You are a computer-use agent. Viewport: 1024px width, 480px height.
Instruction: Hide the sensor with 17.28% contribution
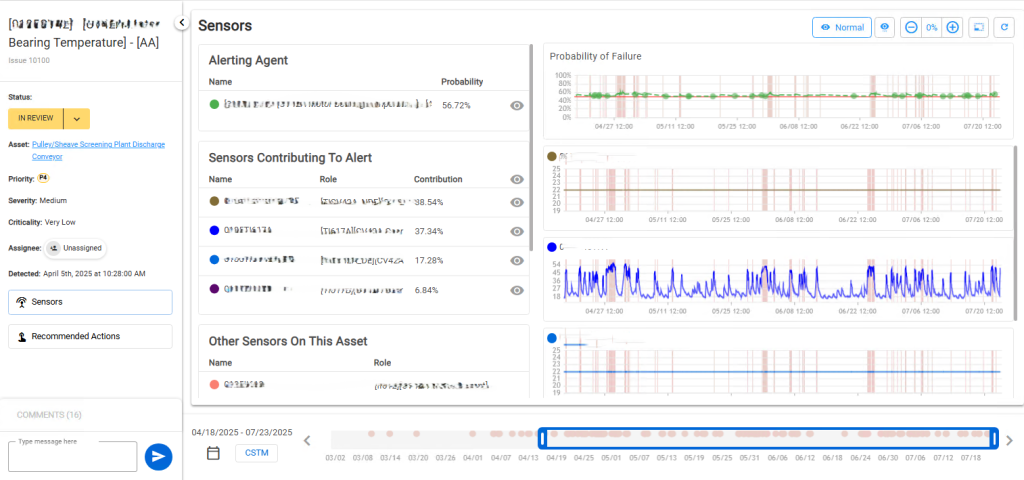(517, 261)
